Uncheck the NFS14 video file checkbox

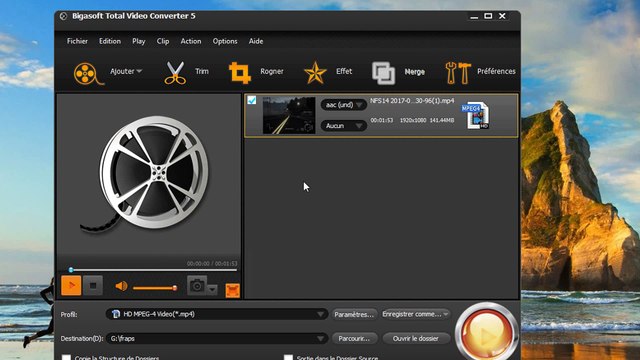click(252, 100)
